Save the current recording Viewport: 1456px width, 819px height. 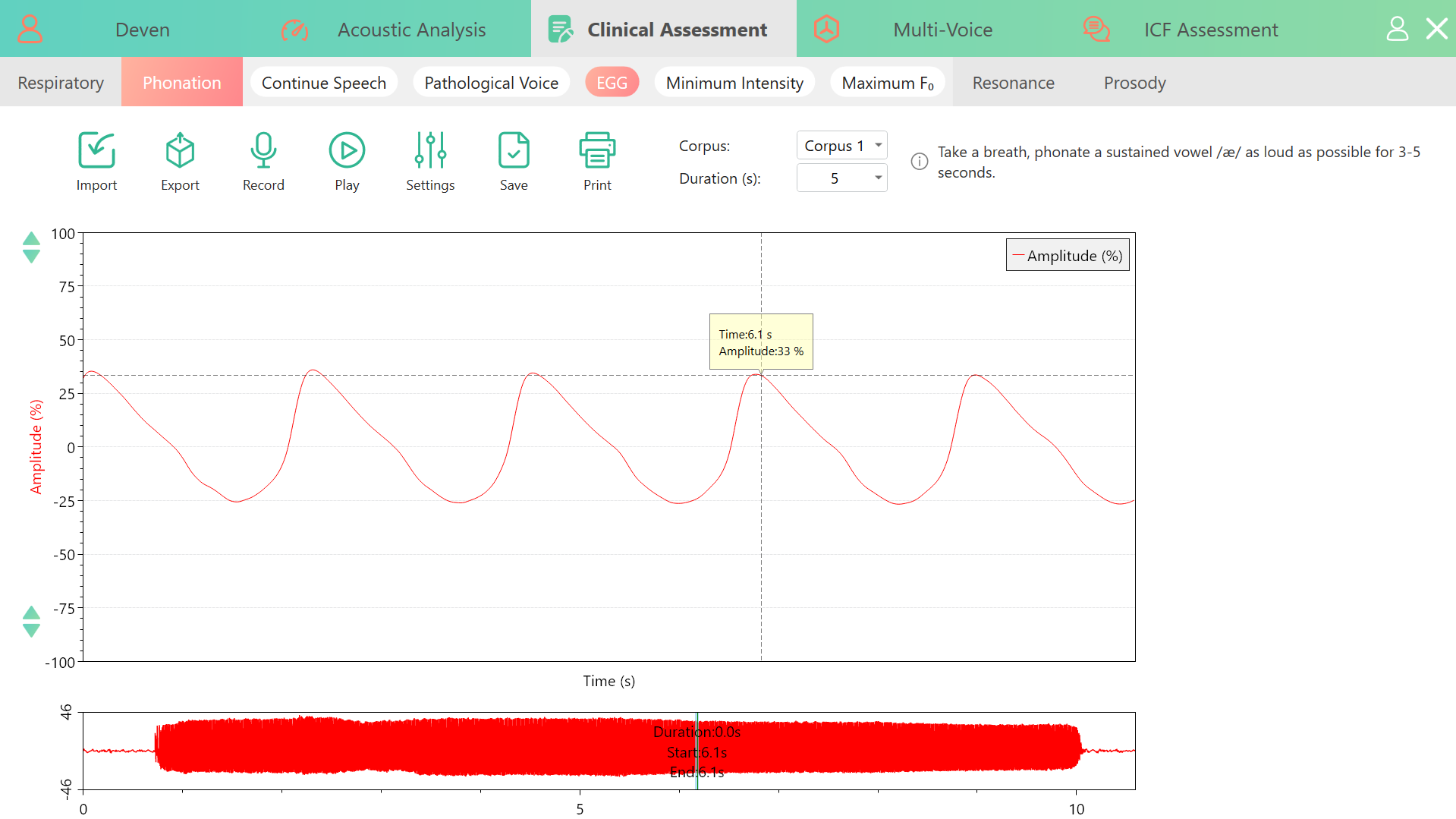(x=514, y=150)
